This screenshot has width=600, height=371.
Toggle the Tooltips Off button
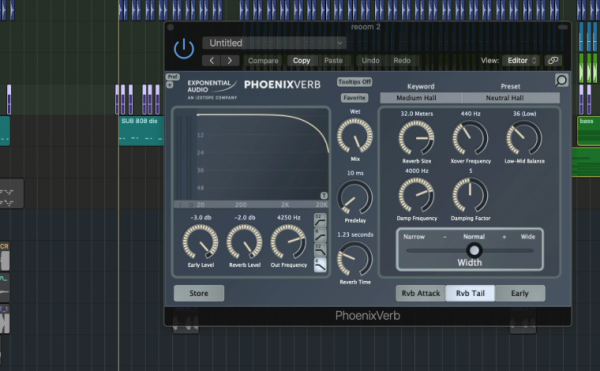(x=354, y=82)
